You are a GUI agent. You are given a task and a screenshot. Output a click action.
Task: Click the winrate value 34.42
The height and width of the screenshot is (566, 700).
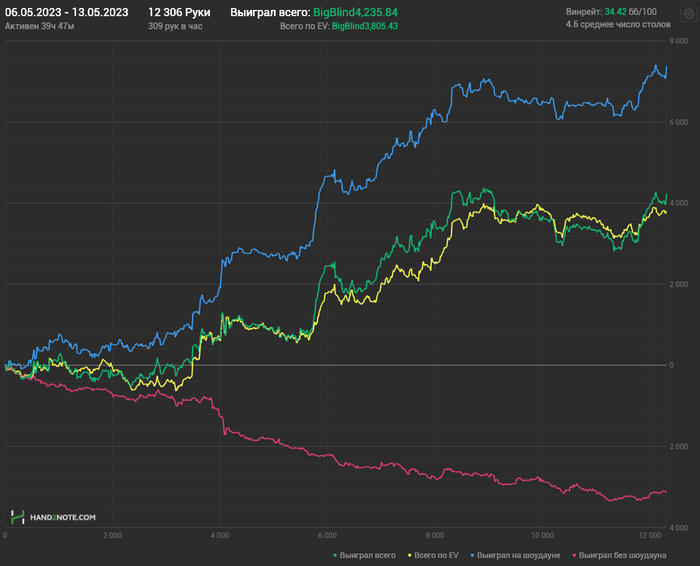click(615, 12)
